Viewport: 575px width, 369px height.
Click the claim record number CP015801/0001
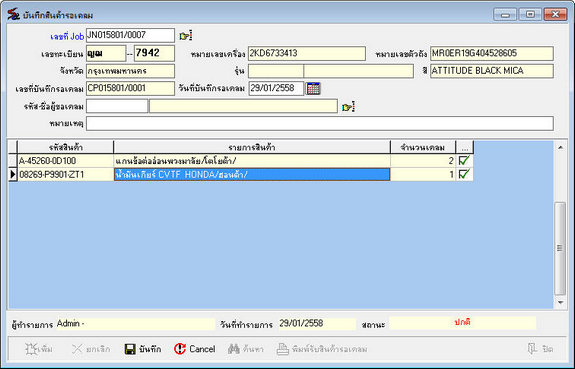pos(130,88)
